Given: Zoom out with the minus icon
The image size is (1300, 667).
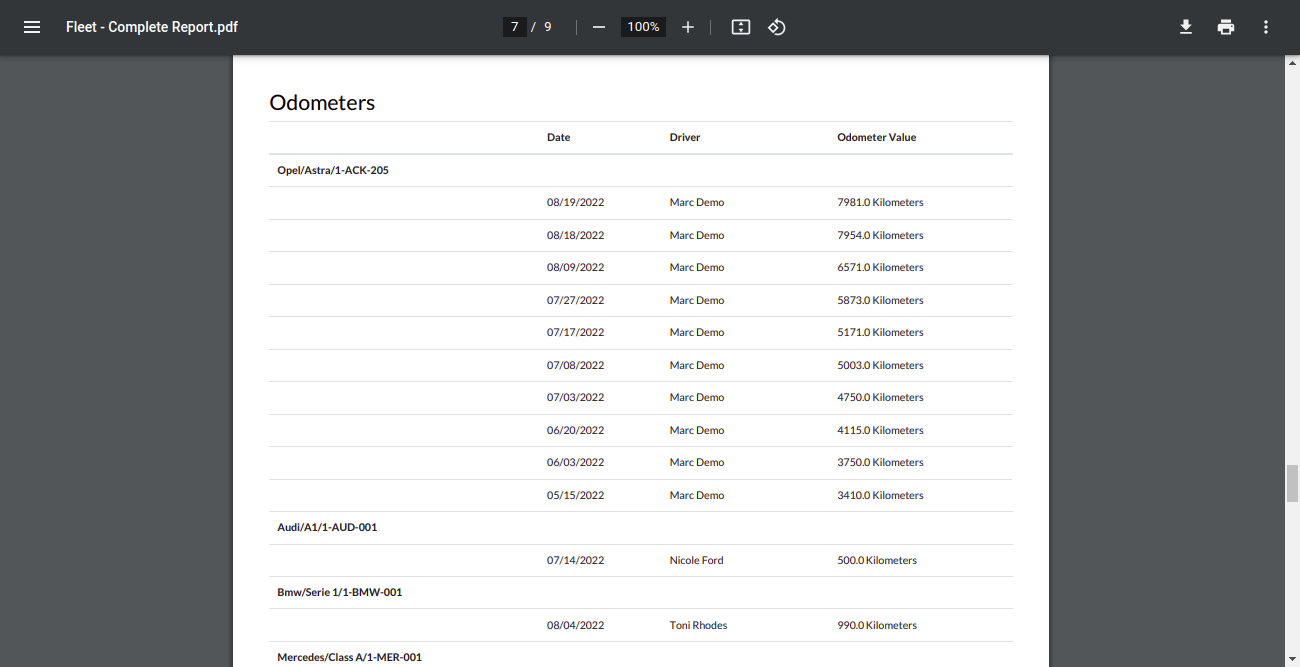Looking at the screenshot, I should pyautogui.click(x=599, y=27).
